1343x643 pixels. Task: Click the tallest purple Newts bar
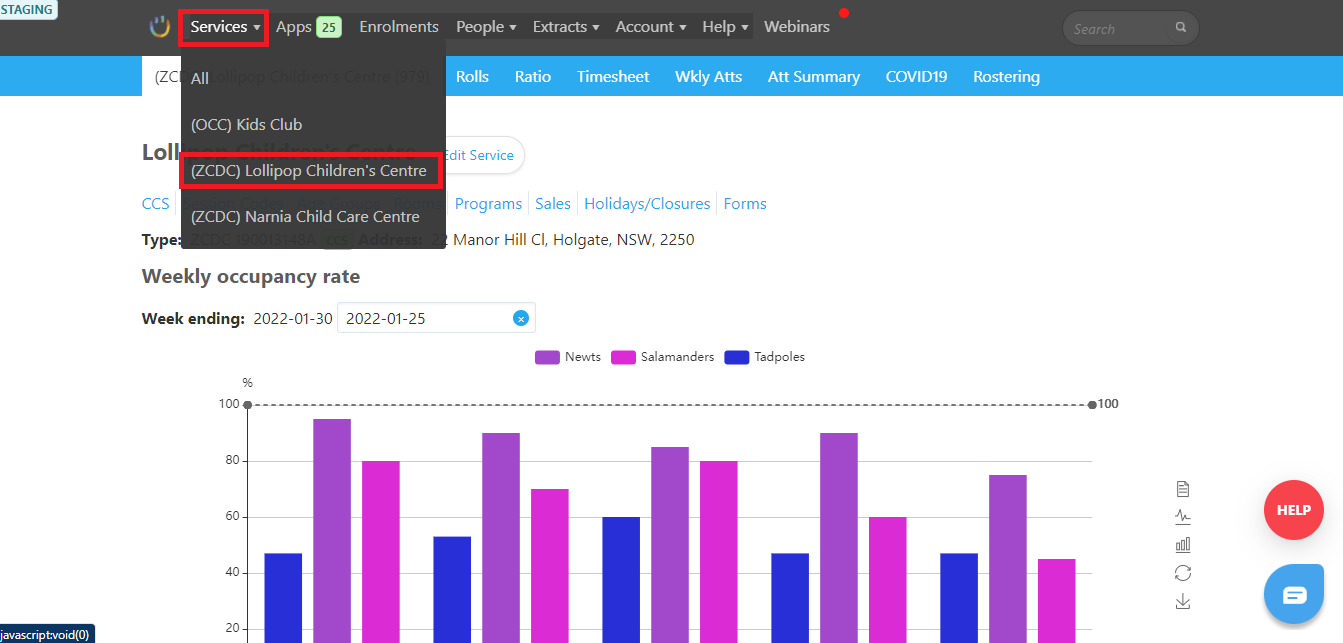point(332,531)
